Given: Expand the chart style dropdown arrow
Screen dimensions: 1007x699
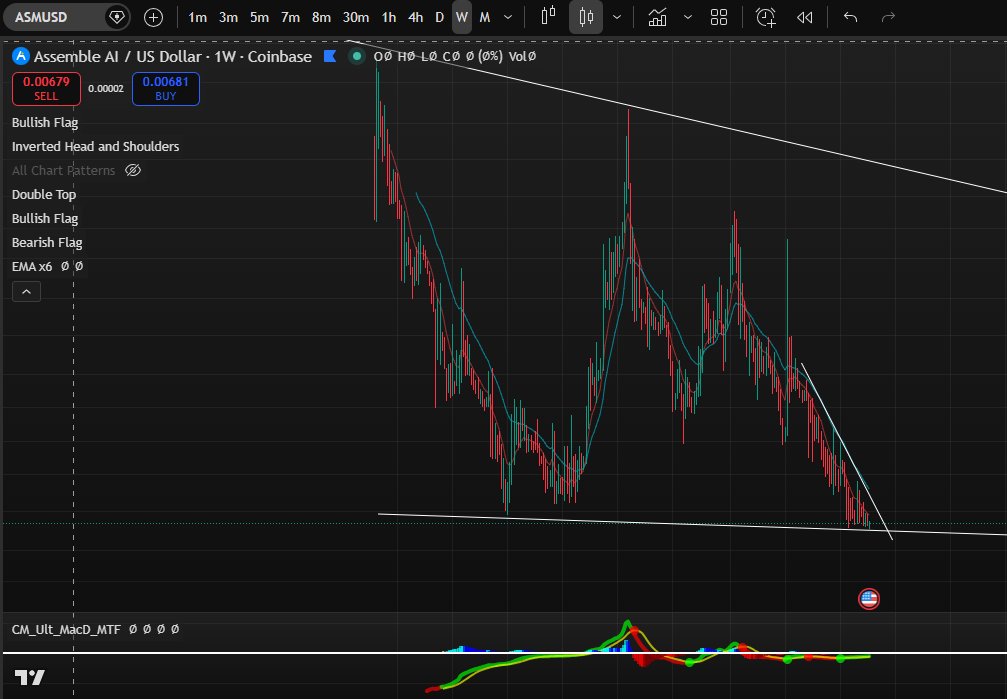Looking at the screenshot, I should (617, 17).
